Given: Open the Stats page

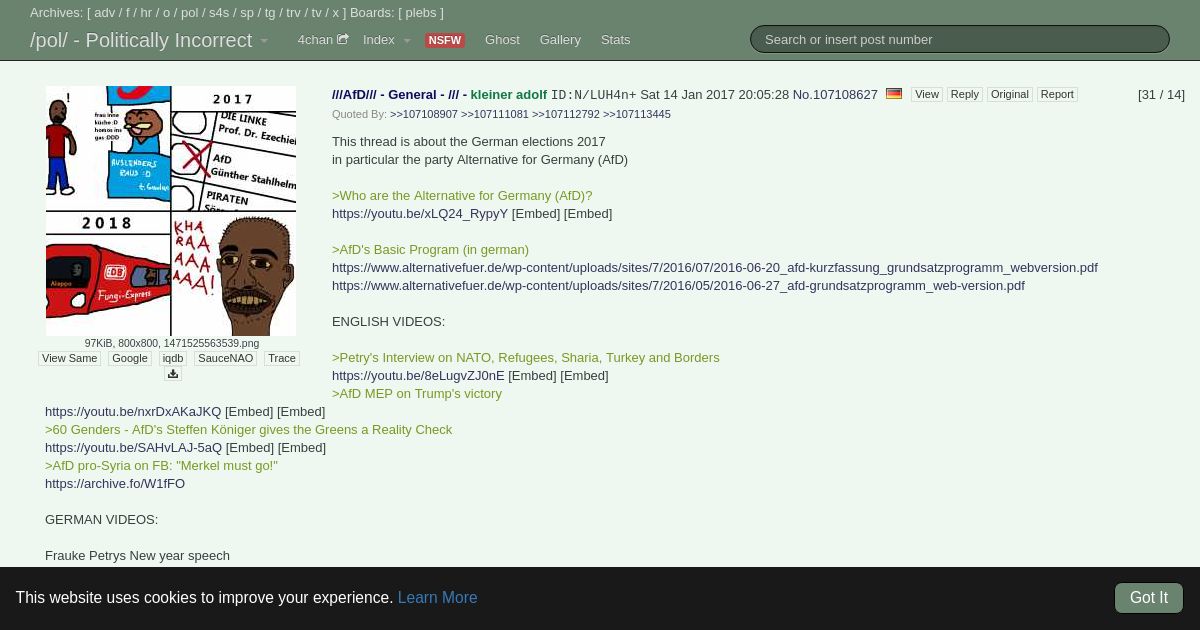Looking at the screenshot, I should 615,40.
